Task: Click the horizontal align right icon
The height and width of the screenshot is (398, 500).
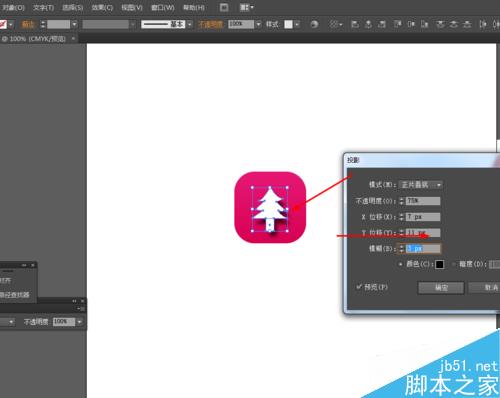Action: 382,24
